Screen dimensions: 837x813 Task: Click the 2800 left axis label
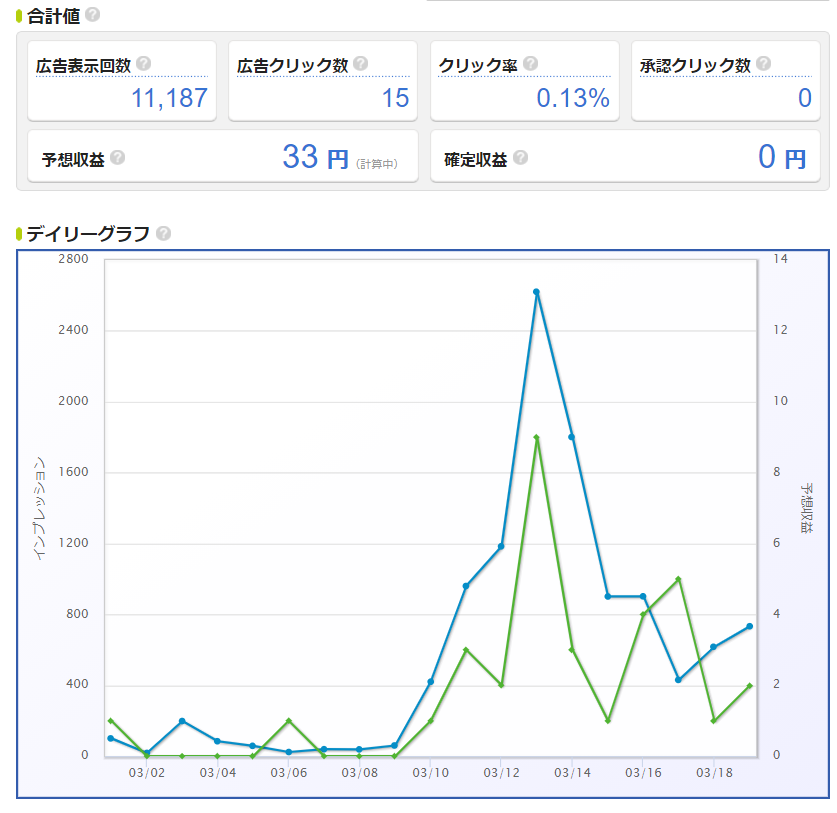tap(73, 258)
